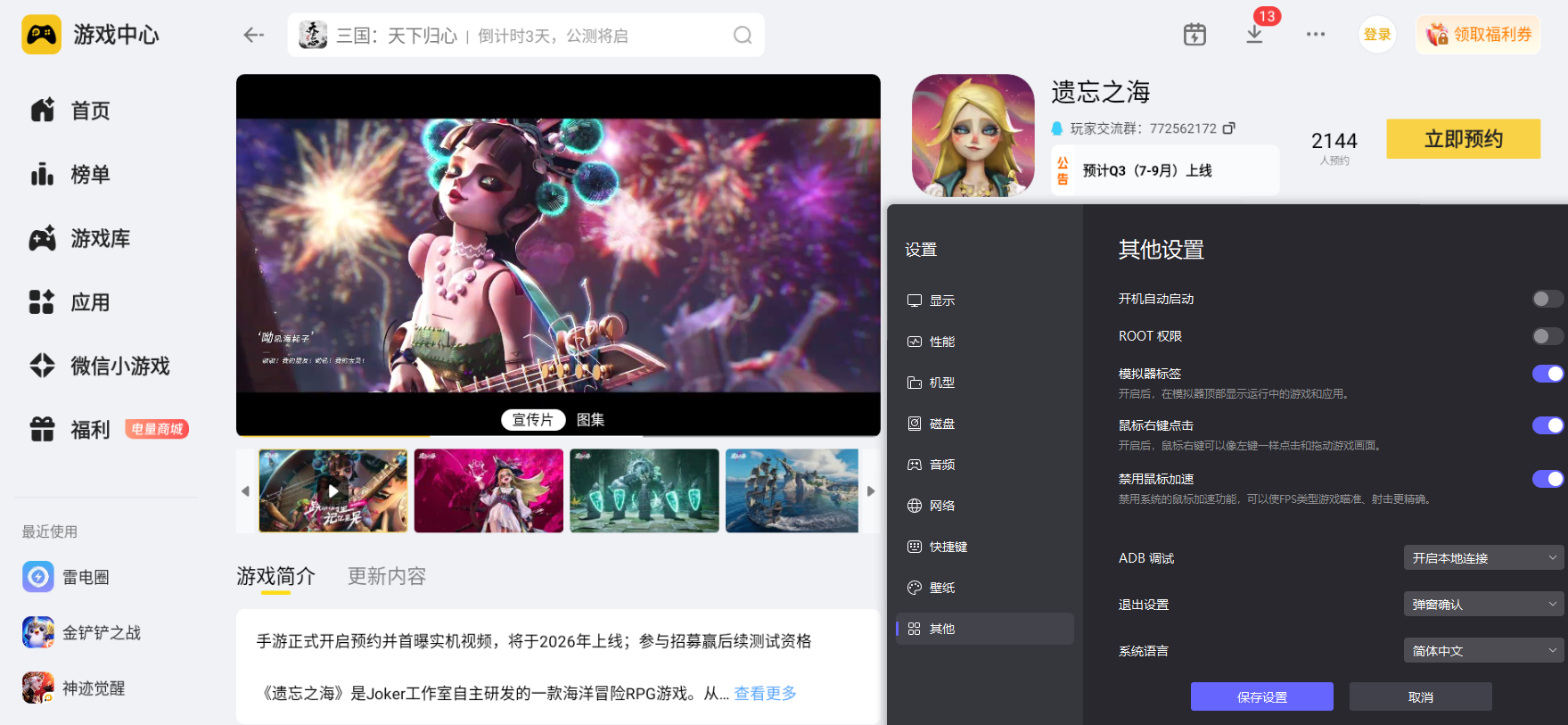The height and width of the screenshot is (725, 1568).
Task: Click the 遗忘之海 game avatar icon
Action: tap(973, 136)
